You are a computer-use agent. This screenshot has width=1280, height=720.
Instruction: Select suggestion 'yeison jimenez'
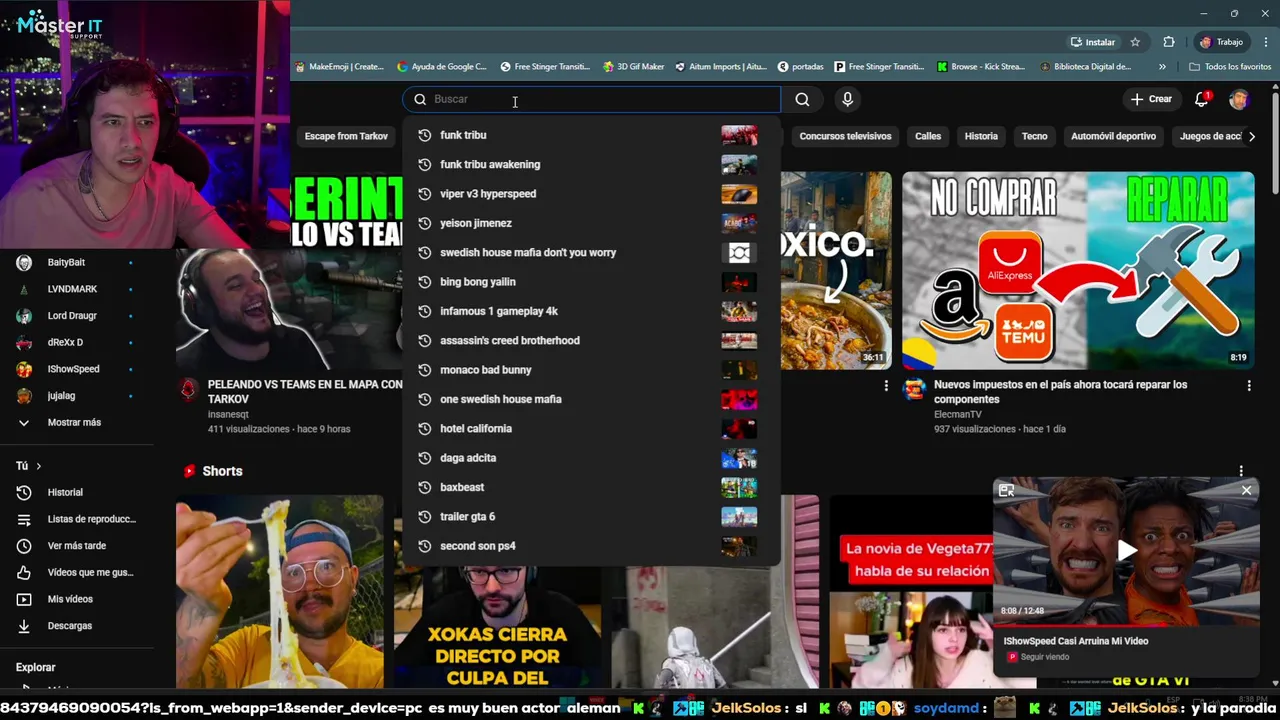tap(590, 223)
